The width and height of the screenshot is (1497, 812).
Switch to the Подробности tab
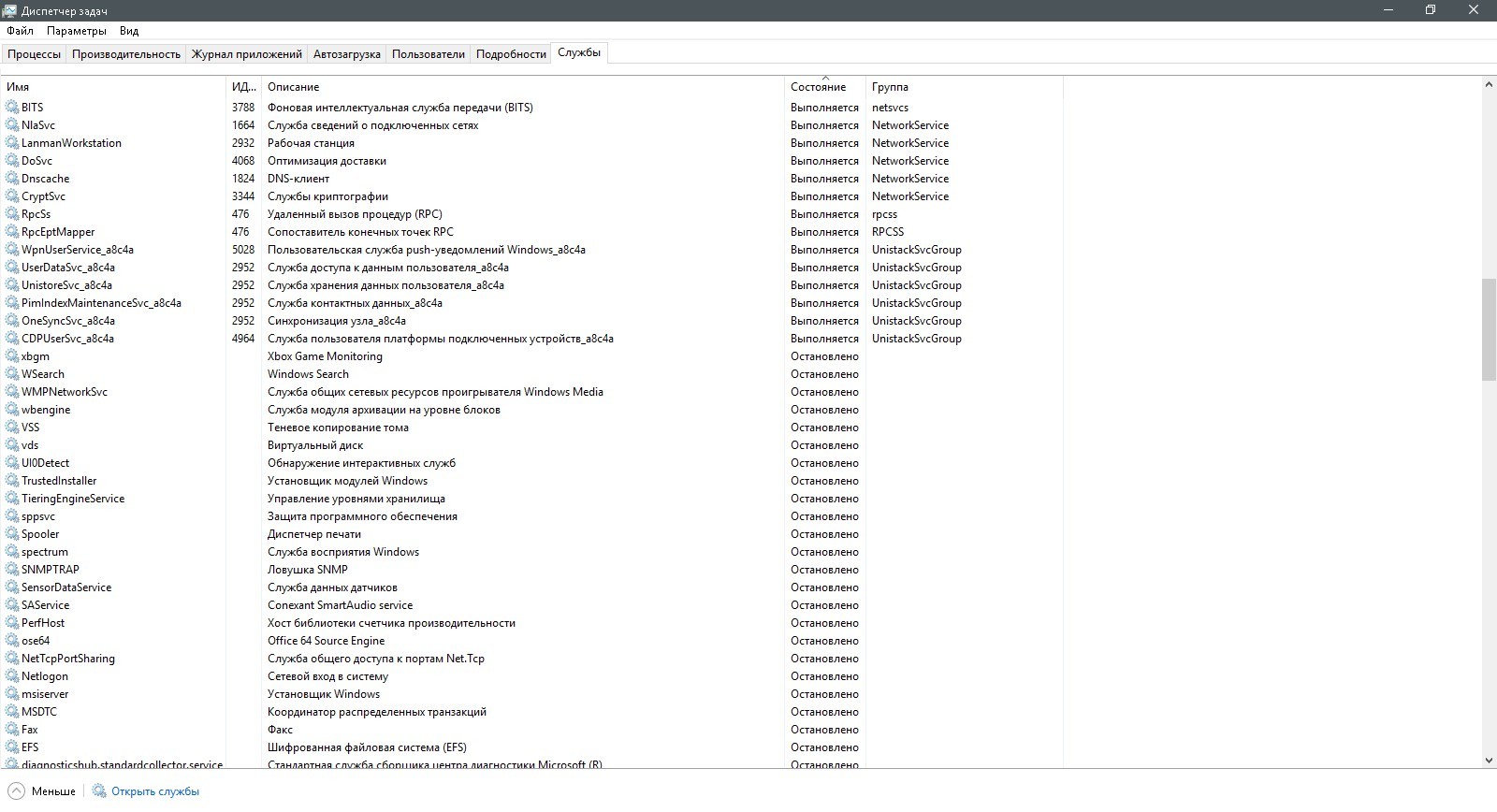[x=511, y=54]
